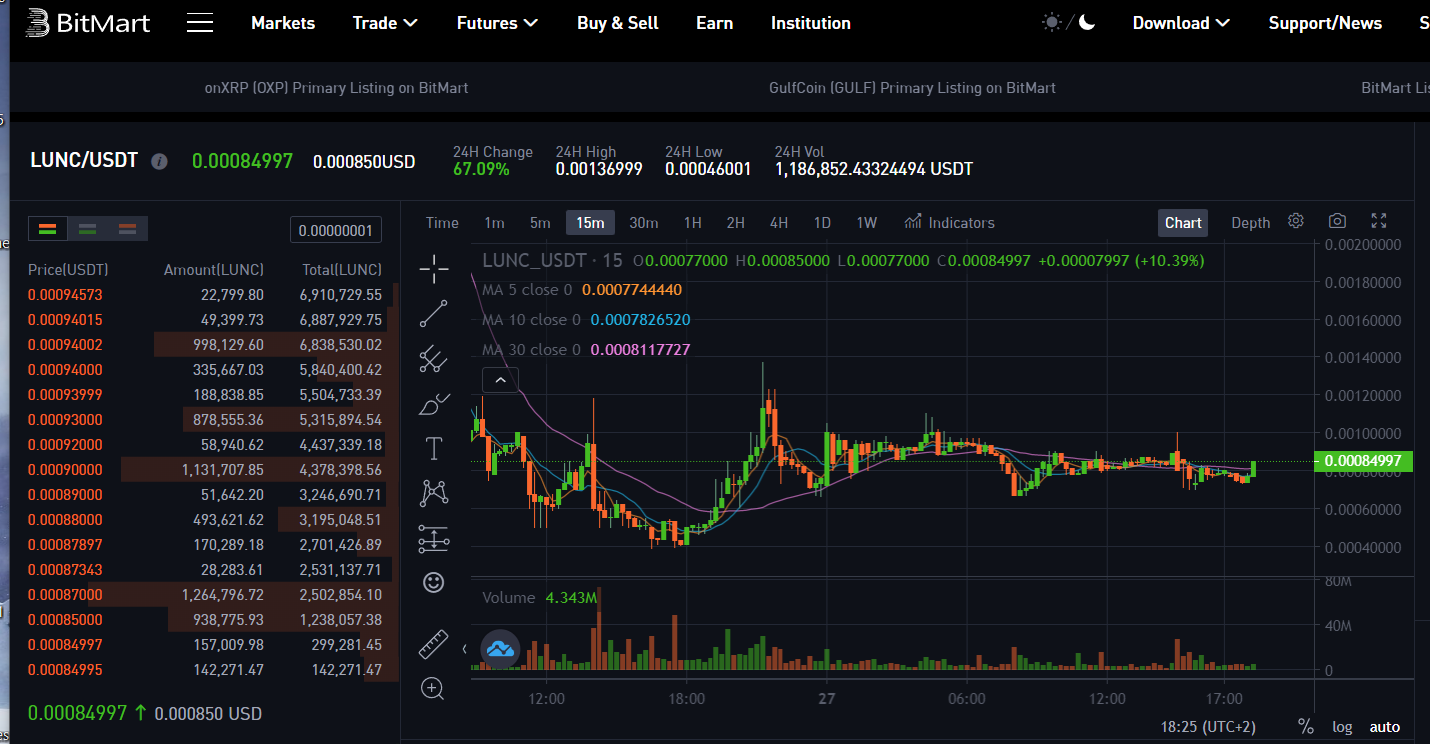Toggle auto scale on chart

[x=1385, y=727]
